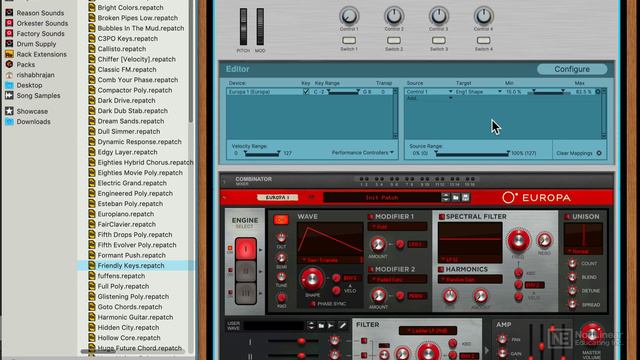Screen dimensions: 640x360
Task: Open the Performance Controllers dropdown
Action: [x=362, y=153]
